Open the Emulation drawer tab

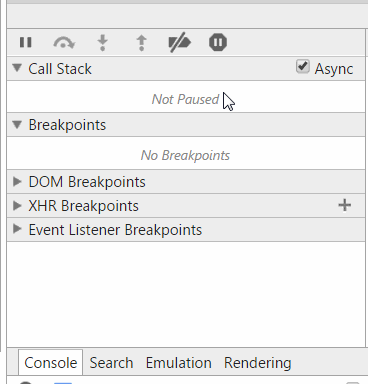click(179, 363)
